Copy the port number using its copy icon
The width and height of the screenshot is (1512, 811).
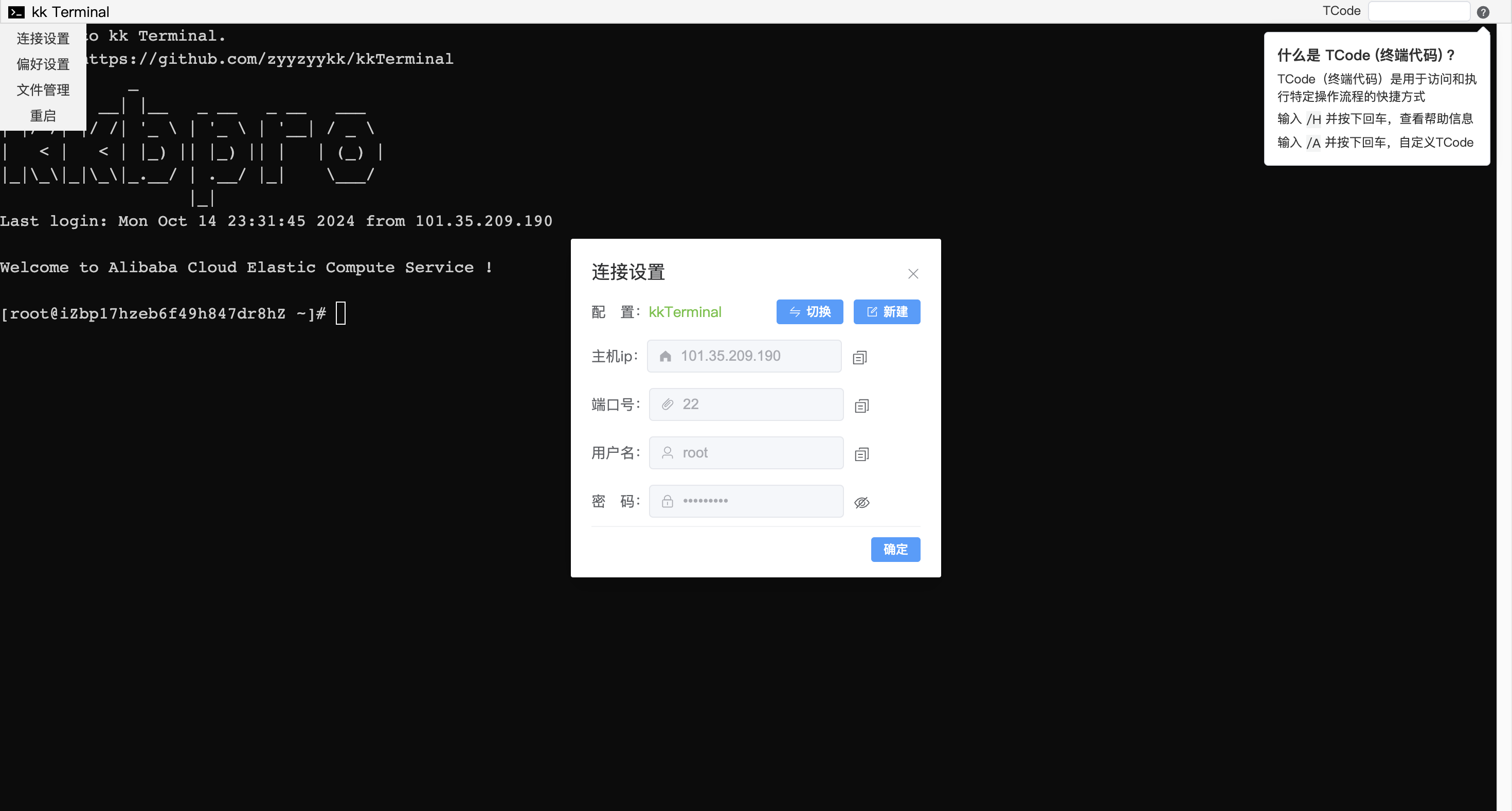point(861,405)
